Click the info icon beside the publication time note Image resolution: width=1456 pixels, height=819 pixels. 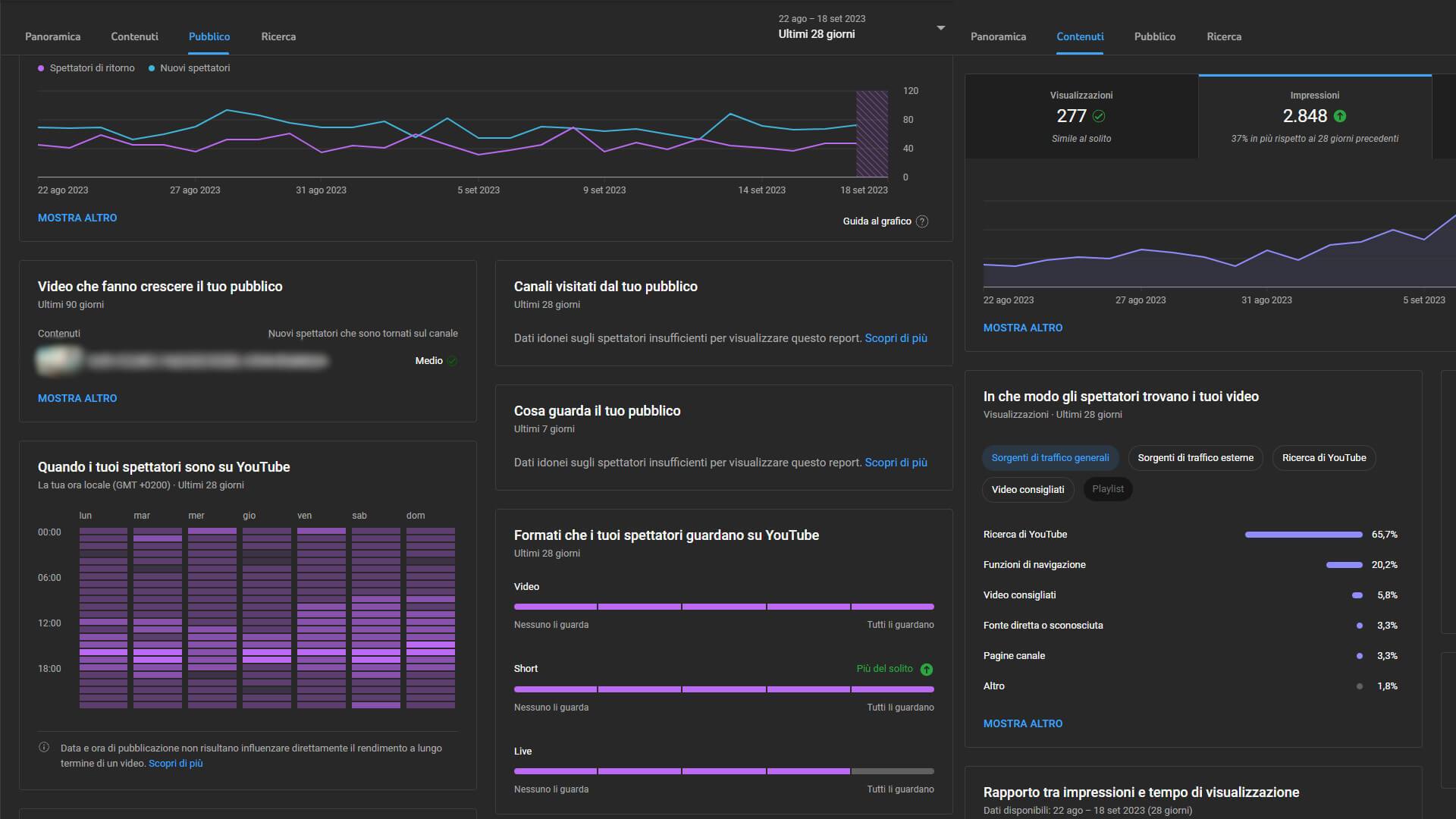(x=44, y=748)
